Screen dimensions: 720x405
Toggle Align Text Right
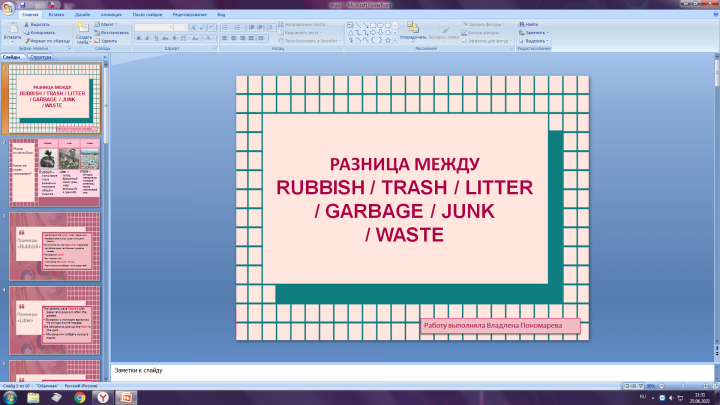(x=242, y=38)
